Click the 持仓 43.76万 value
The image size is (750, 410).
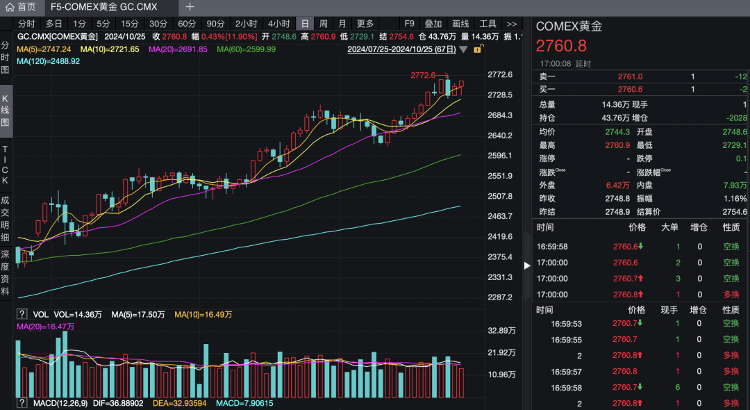point(615,118)
